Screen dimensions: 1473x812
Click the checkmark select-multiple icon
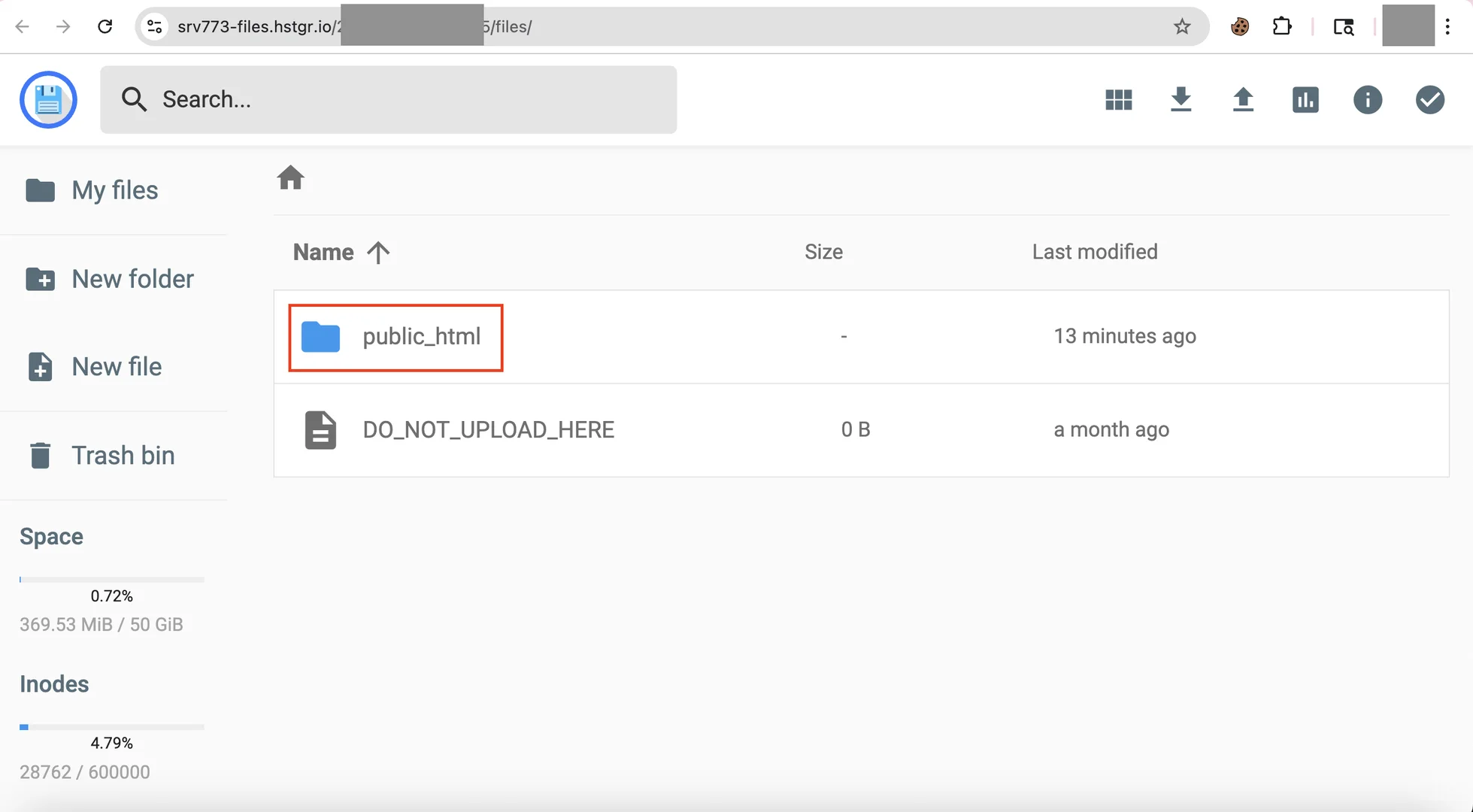(x=1429, y=99)
